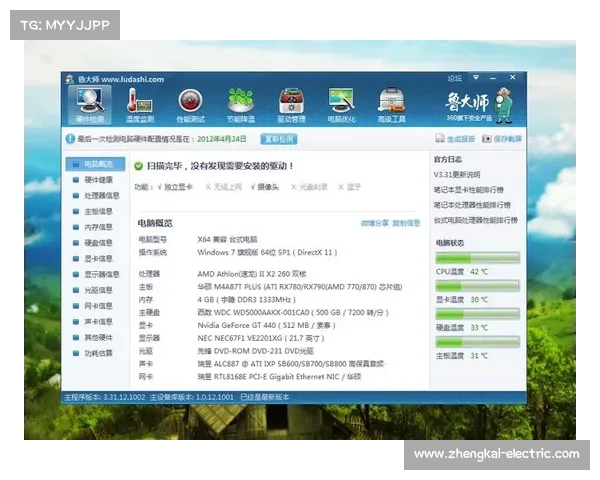Click the 摄像头 feature indicator
This screenshot has height=480, width=600.
coord(265,187)
